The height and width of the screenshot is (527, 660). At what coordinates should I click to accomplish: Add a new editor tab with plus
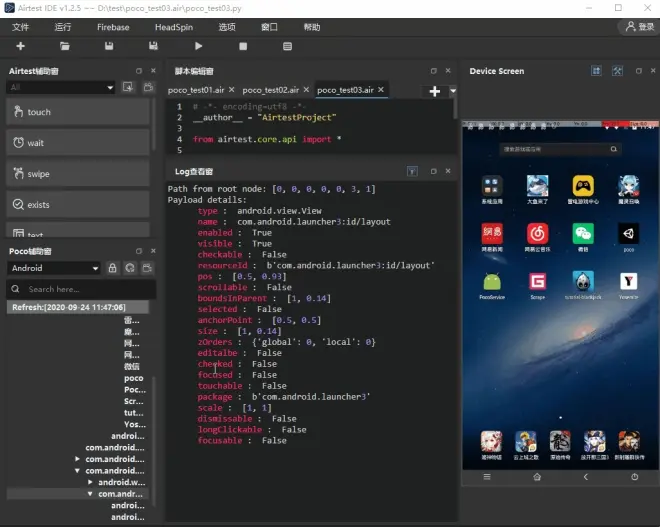435,91
